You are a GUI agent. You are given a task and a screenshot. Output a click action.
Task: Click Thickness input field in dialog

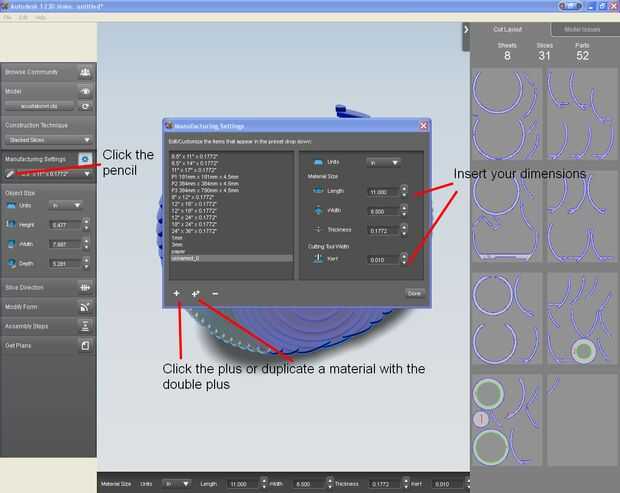[383, 230]
